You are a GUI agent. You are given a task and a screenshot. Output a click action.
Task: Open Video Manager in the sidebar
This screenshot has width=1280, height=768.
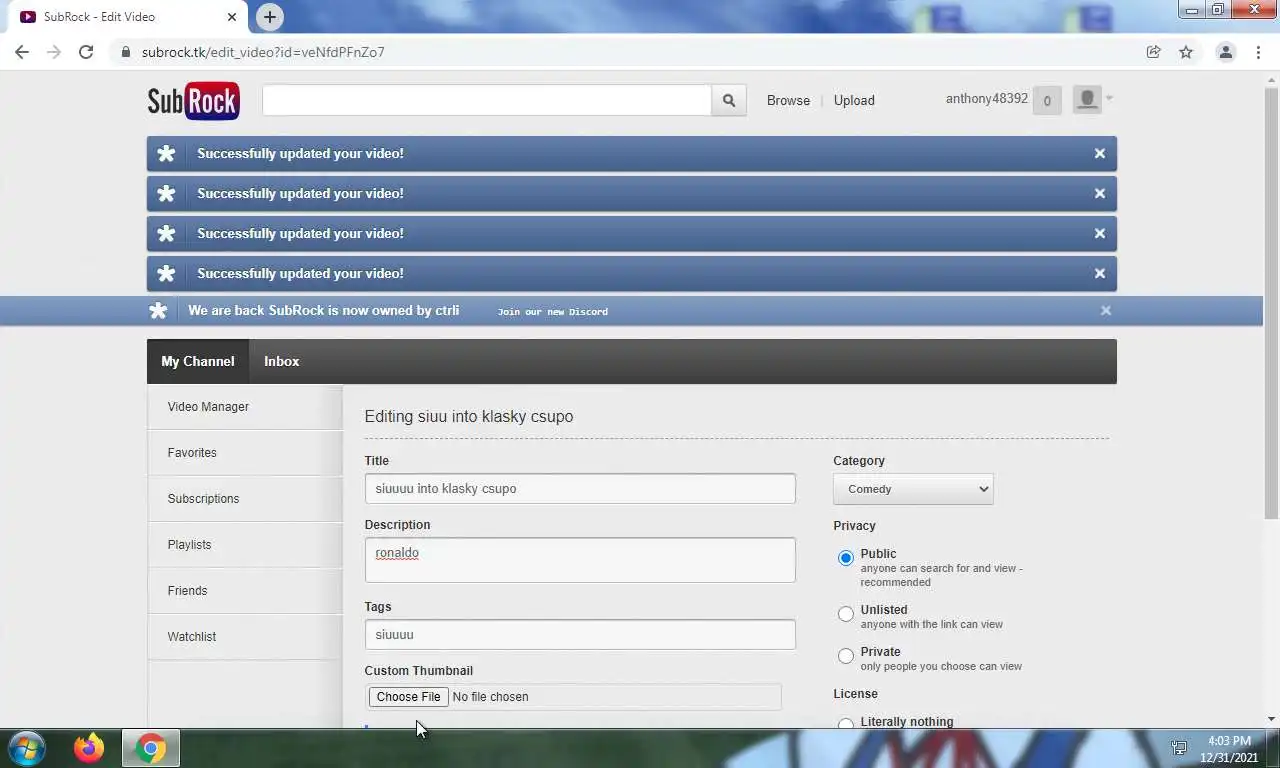pyautogui.click(x=245, y=407)
